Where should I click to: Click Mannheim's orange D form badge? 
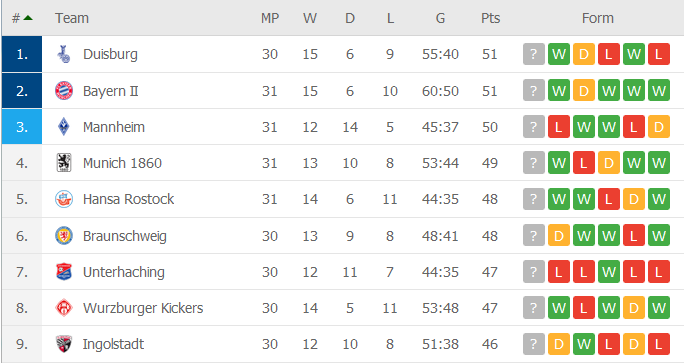pos(659,127)
